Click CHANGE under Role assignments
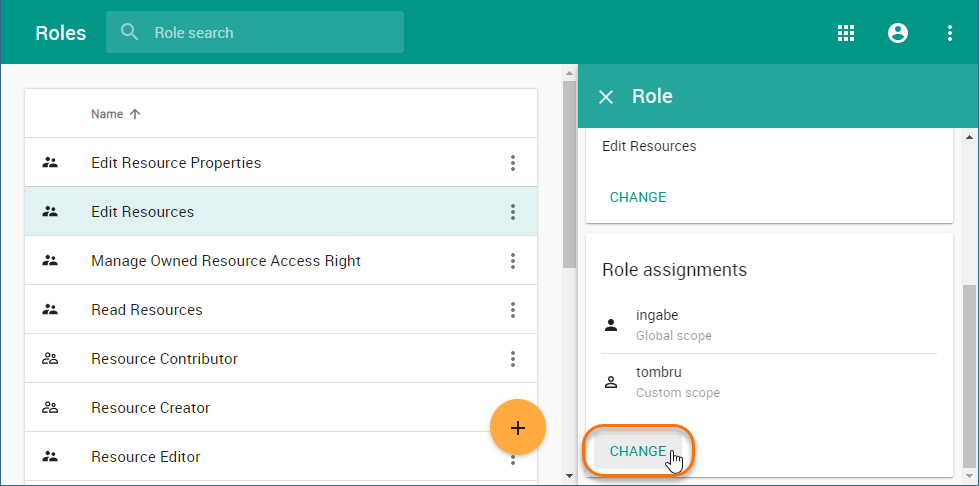 pyautogui.click(x=638, y=451)
